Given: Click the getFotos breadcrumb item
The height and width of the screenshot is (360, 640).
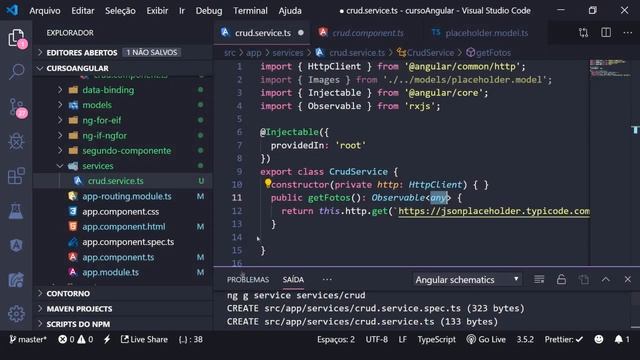Looking at the screenshot, I should click(489, 53).
